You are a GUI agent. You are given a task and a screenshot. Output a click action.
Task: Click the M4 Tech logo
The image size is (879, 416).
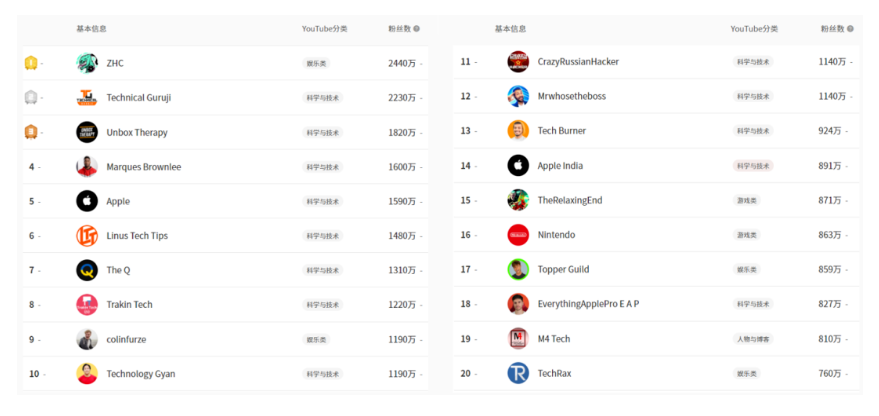(x=518, y=339)
